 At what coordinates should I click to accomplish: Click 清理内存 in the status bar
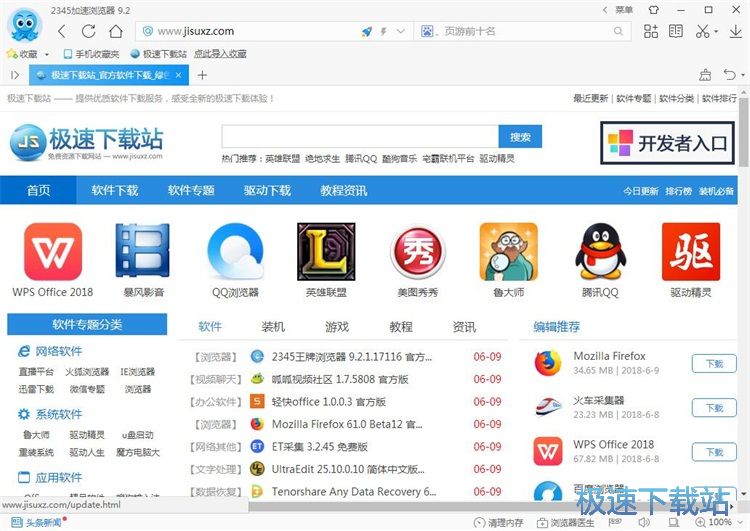coord(498,522)
